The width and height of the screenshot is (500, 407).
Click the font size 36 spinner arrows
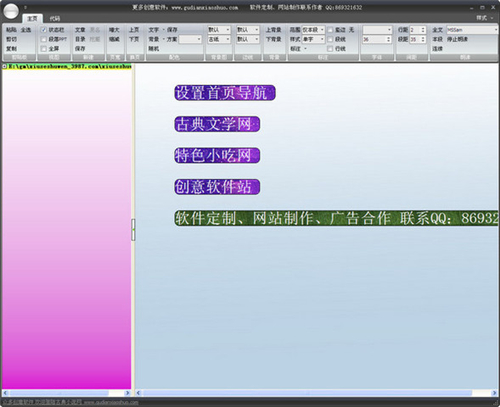click(x=388, y=39)
